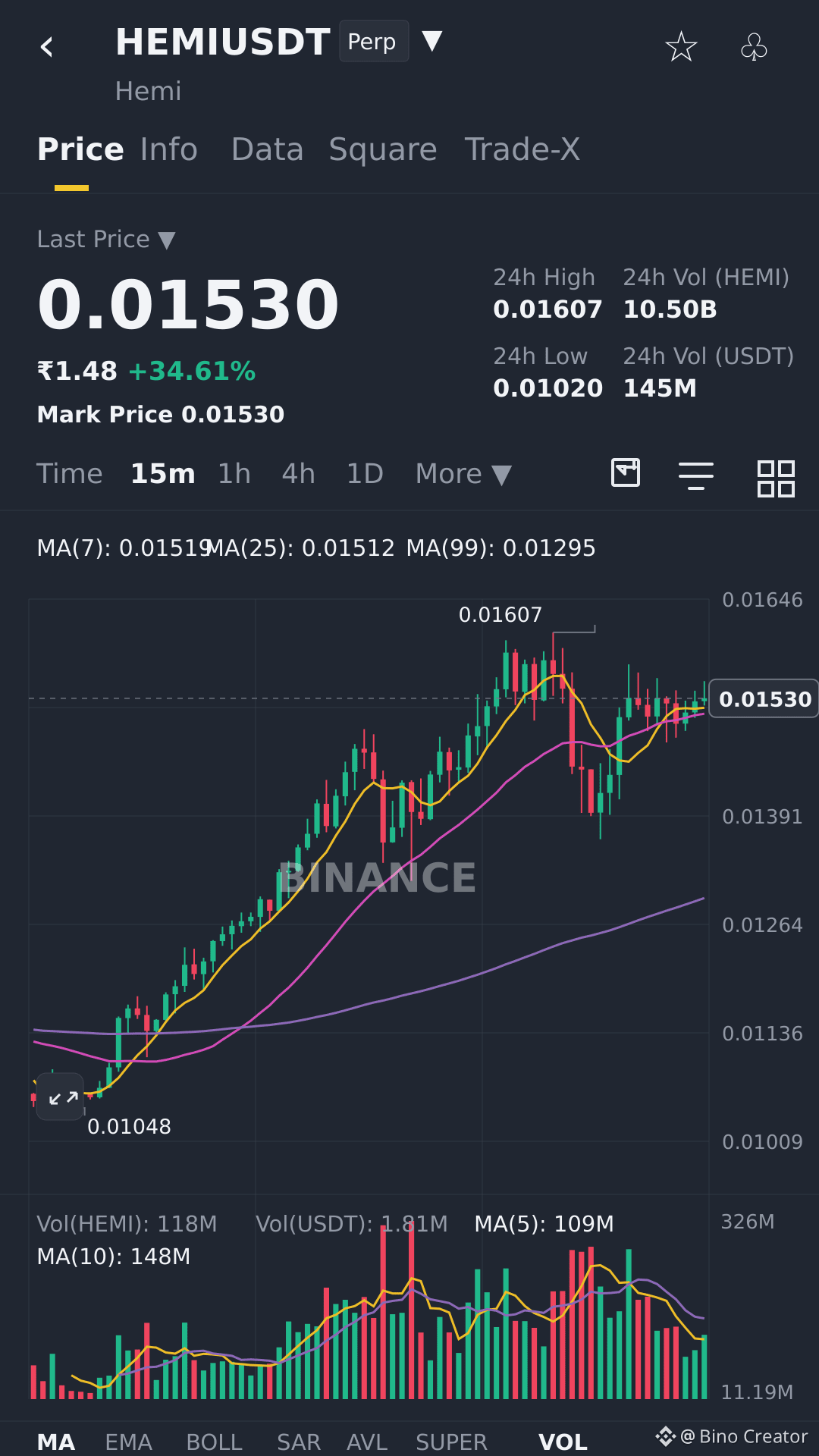The width and height of the screenshot is (819, 1456).
Task: Enable the AVL indicator
Action: point(367,1442)
